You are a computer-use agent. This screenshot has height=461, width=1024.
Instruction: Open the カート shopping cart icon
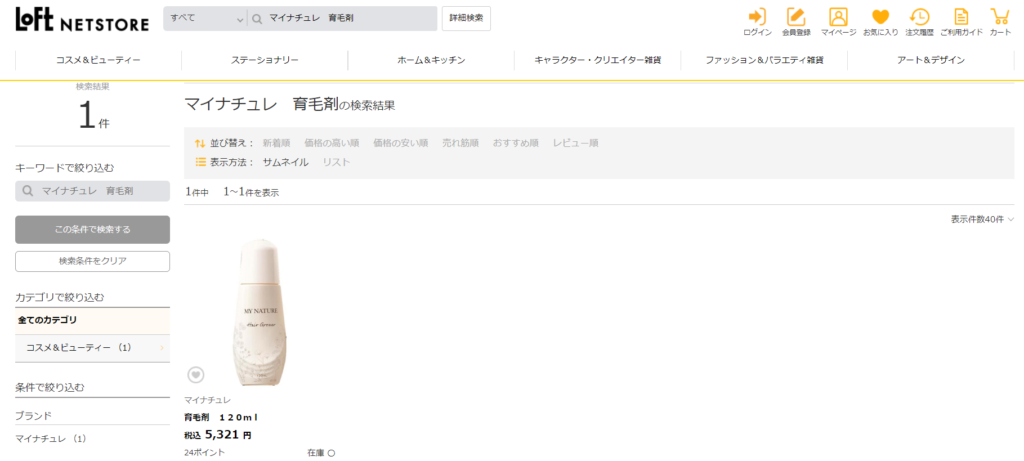(1000, 22)
